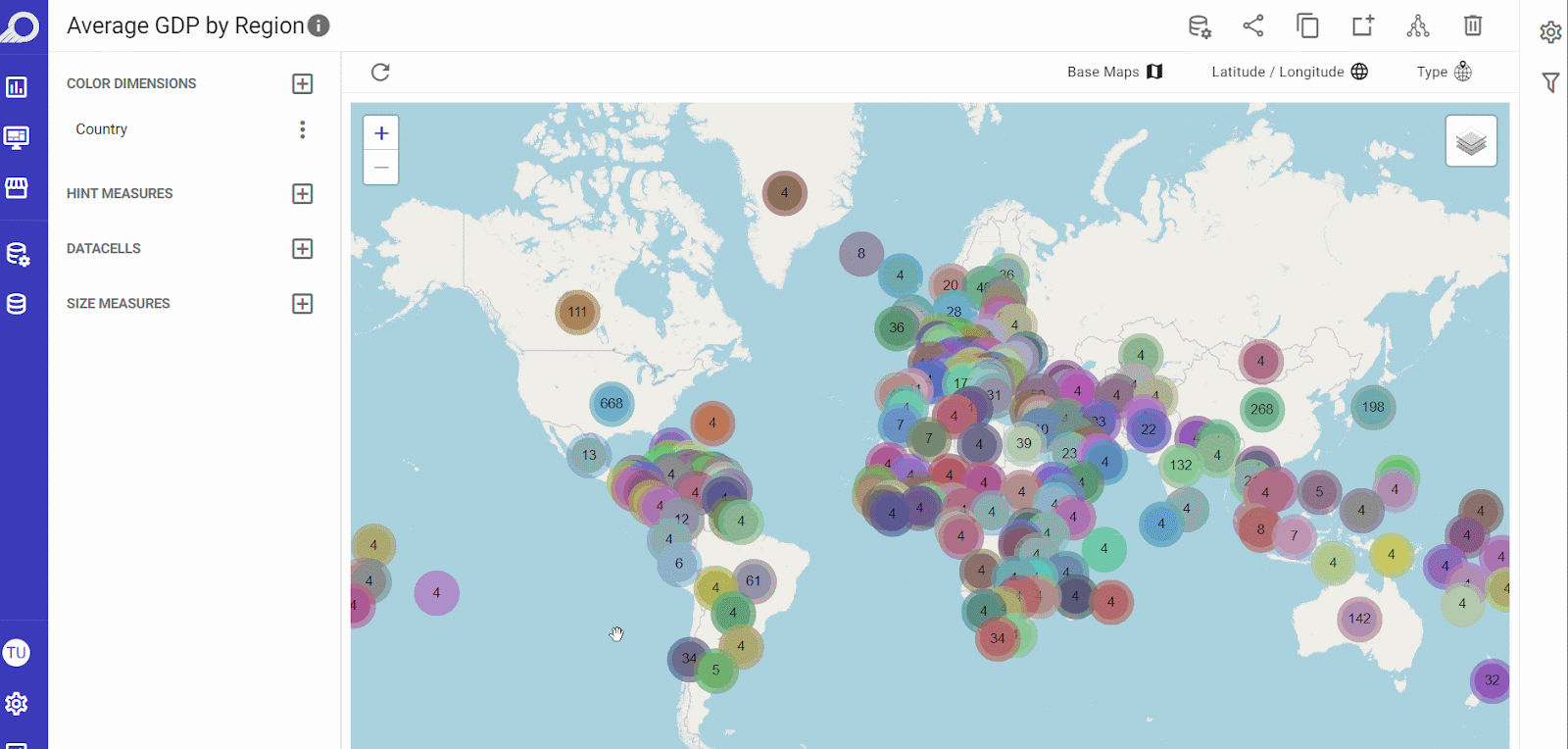Open the data connection settings in sidebar
Screen dimensions: 1568x749
click(x=18, y=255)
